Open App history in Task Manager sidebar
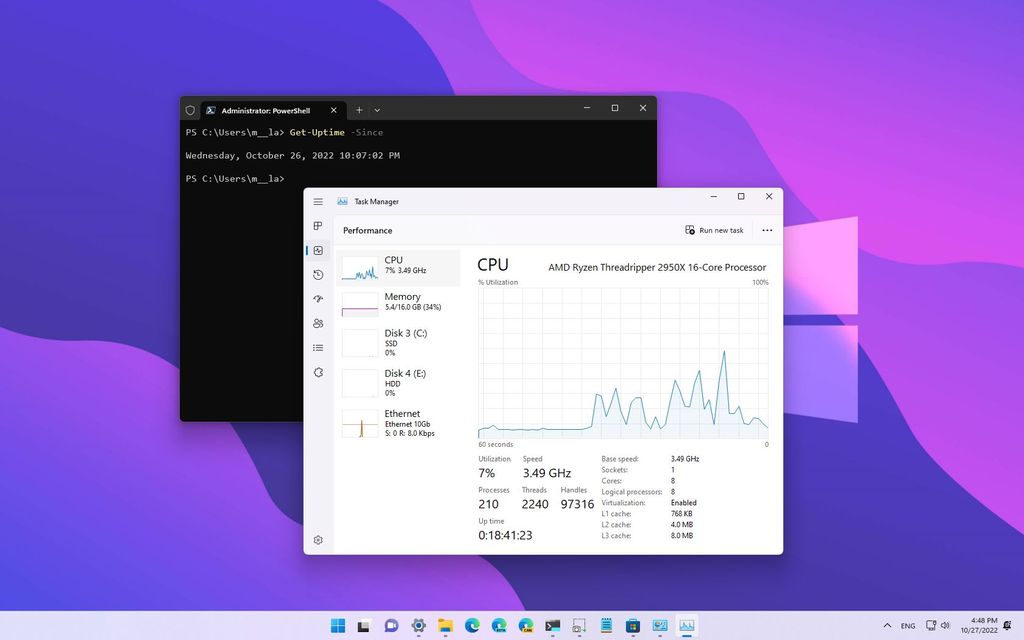This screenshot has width=1024, height=640. pos(318,275)
